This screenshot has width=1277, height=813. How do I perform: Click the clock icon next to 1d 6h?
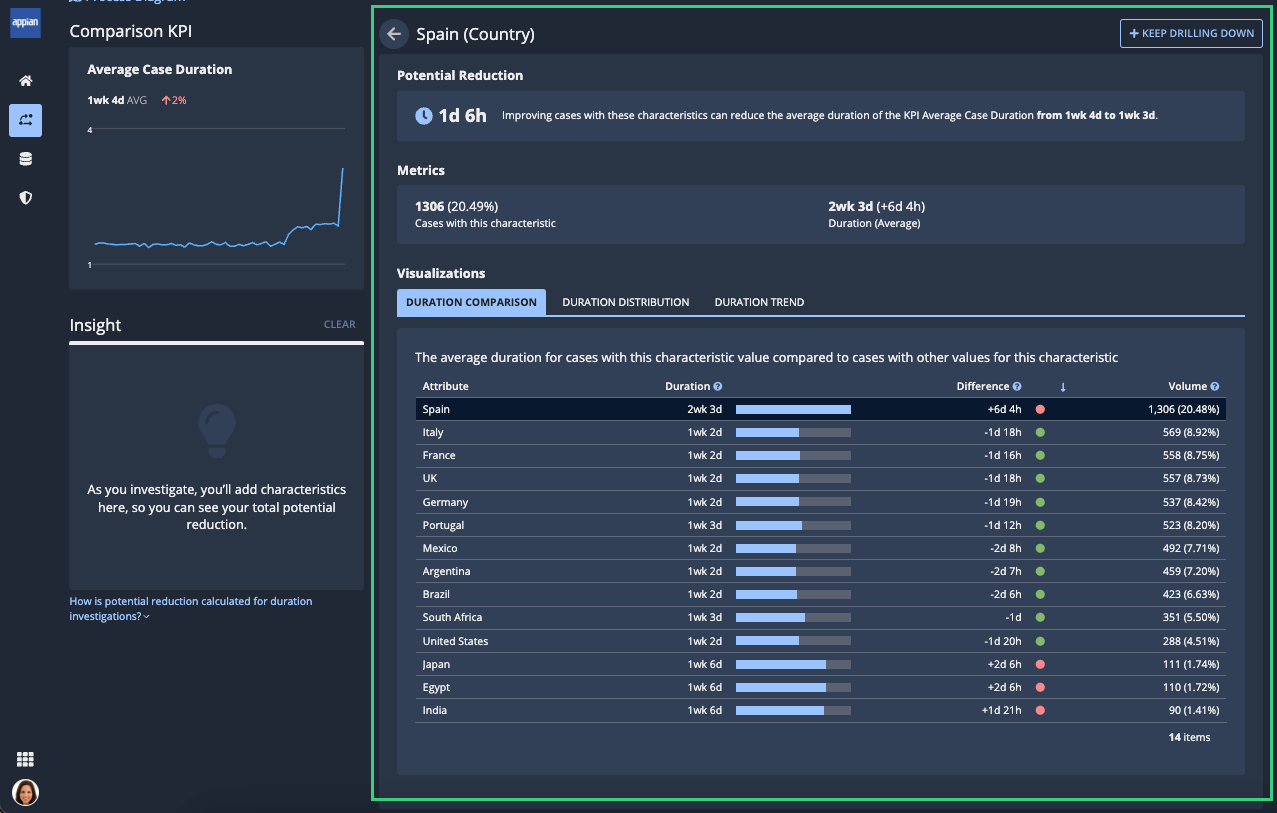(x=424, y=116)
